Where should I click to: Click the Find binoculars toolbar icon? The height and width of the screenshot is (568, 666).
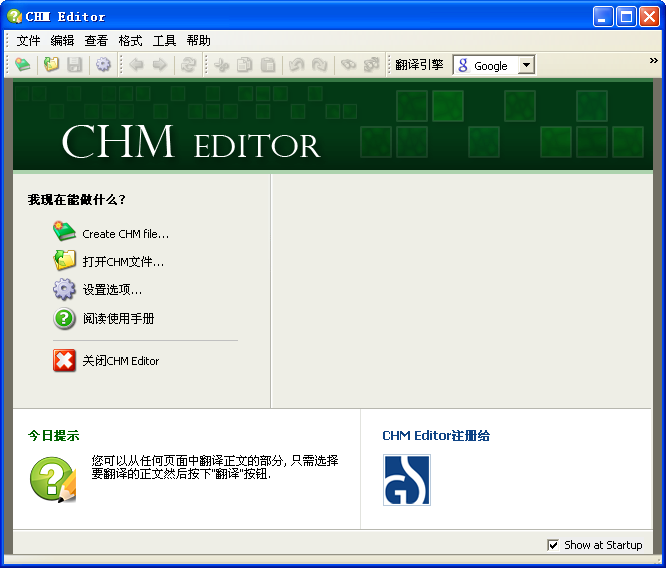point(348,65)
